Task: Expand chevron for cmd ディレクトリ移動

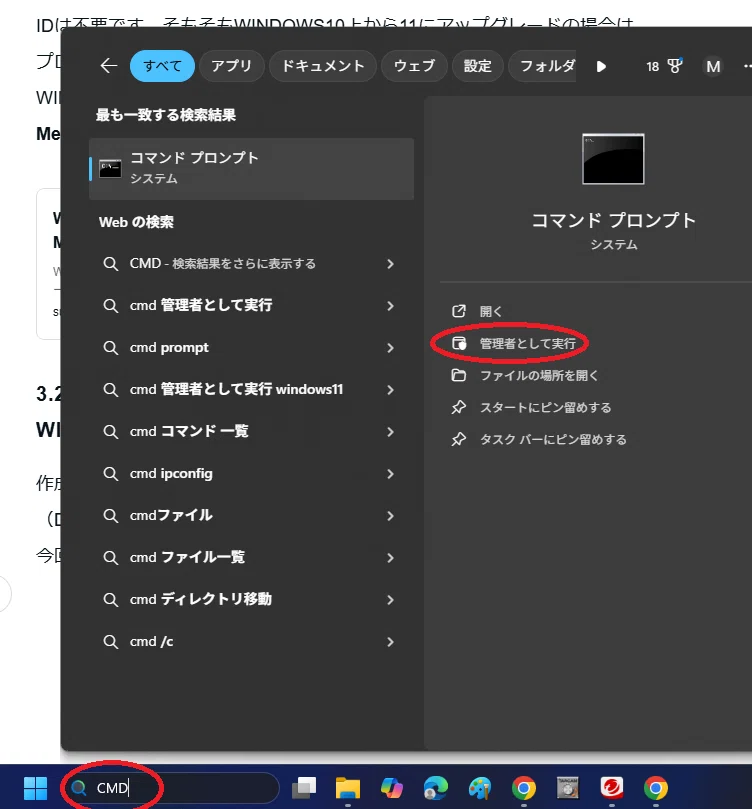Action: tap(390, 600)
